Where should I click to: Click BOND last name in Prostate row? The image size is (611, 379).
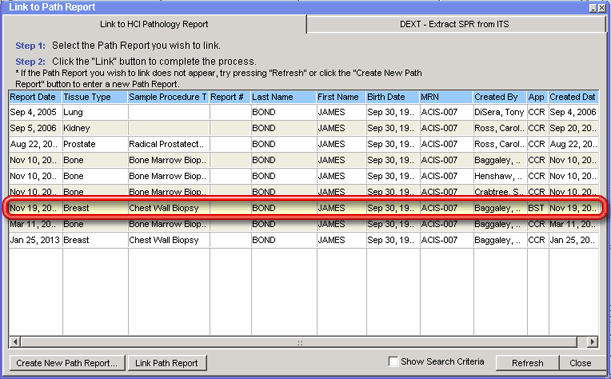pyautogui.click(x=284, y=144)
